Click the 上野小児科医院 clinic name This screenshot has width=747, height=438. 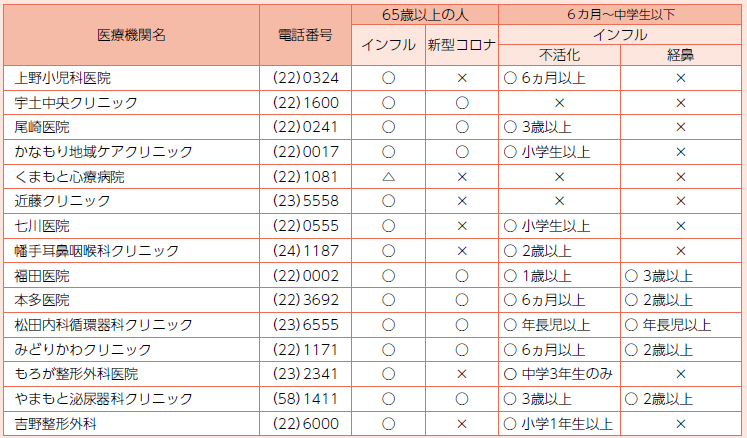click(64, 78)
